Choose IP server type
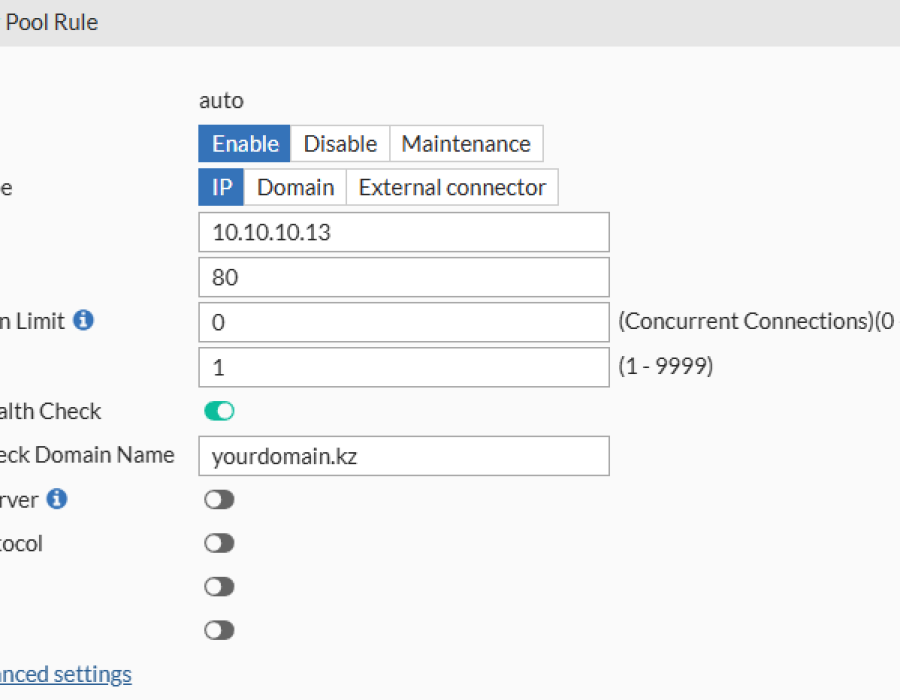Viewport: 900px width, 700px height. pos(222,187)
